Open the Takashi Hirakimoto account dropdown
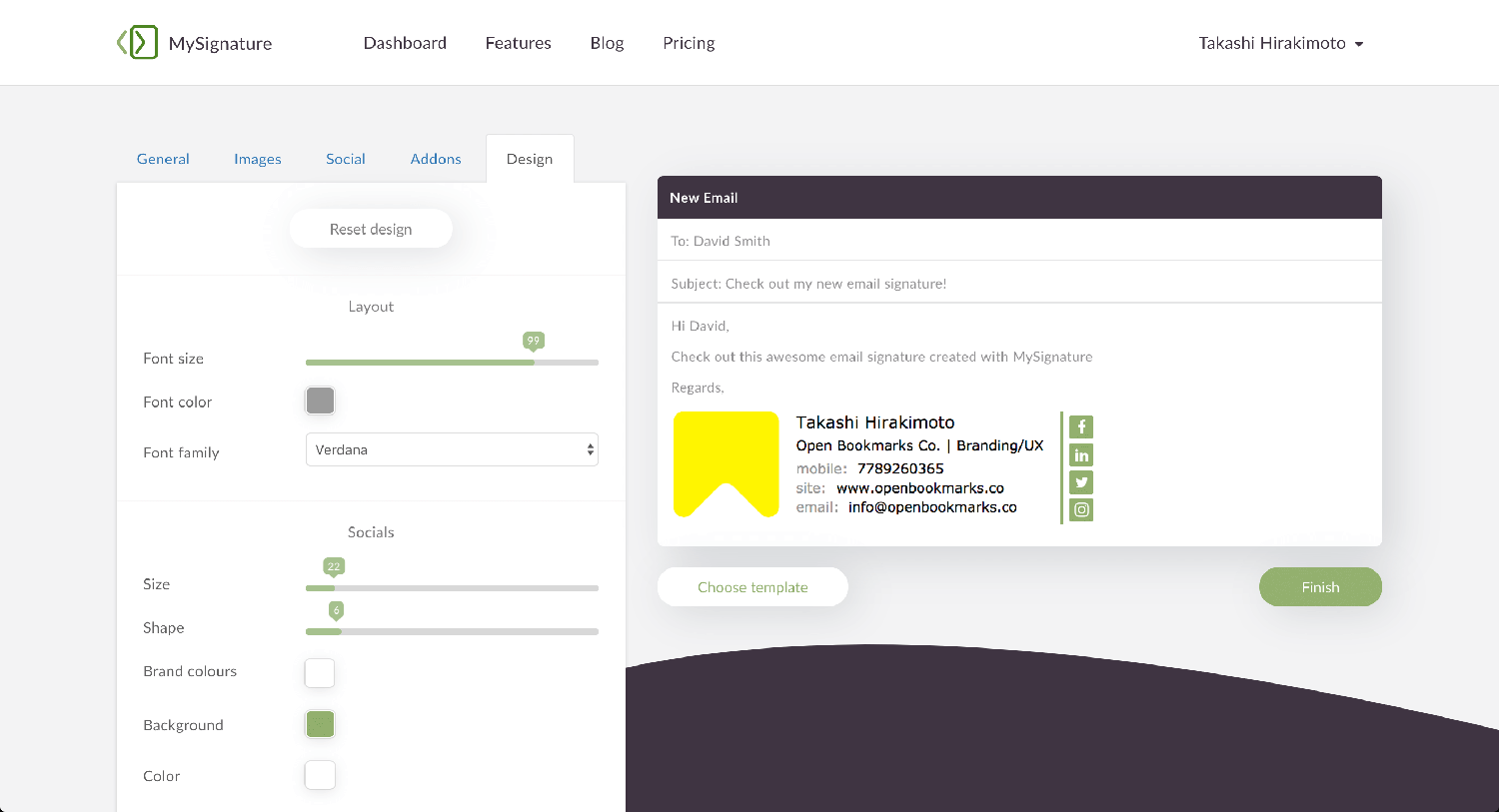The width and height of the screenshot is (1499, 812). (1281, 43)
